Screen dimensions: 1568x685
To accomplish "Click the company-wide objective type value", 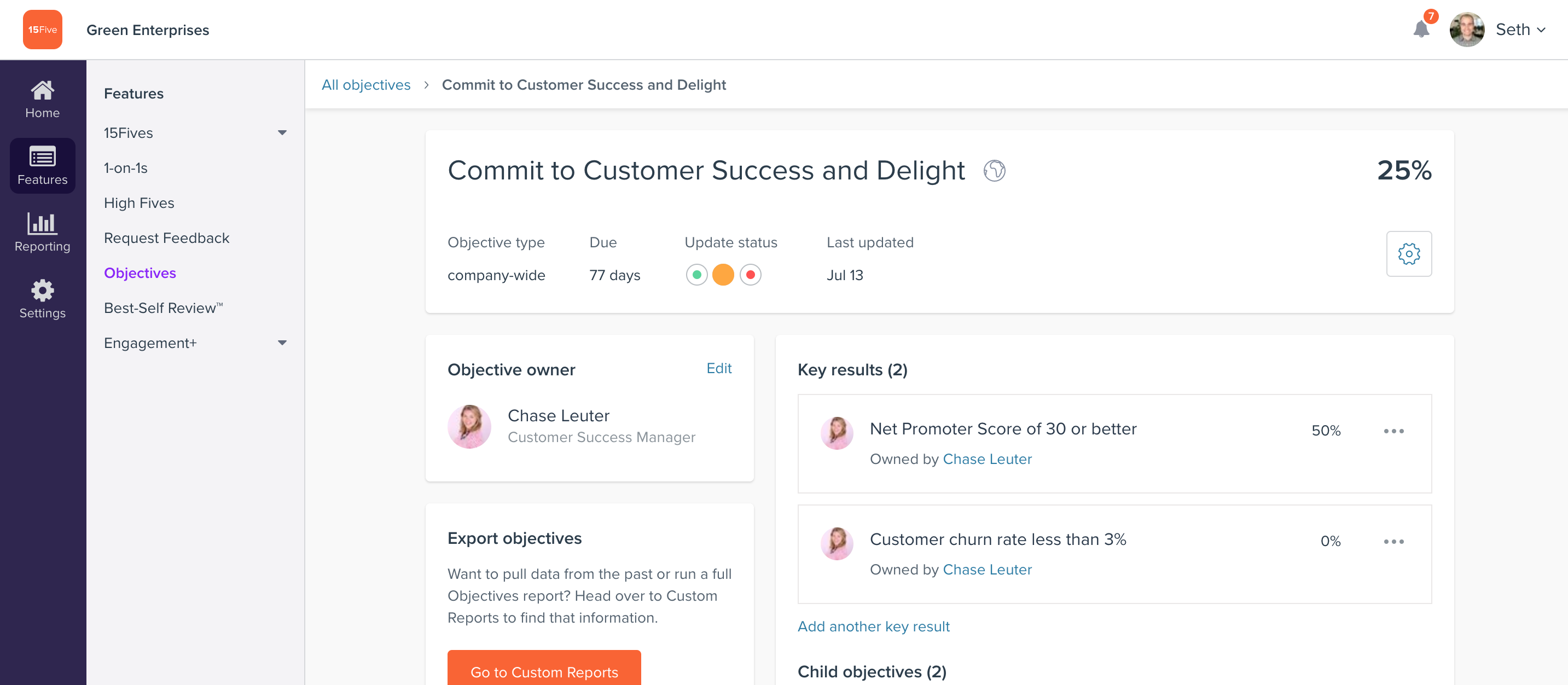I will click(496, 275).
